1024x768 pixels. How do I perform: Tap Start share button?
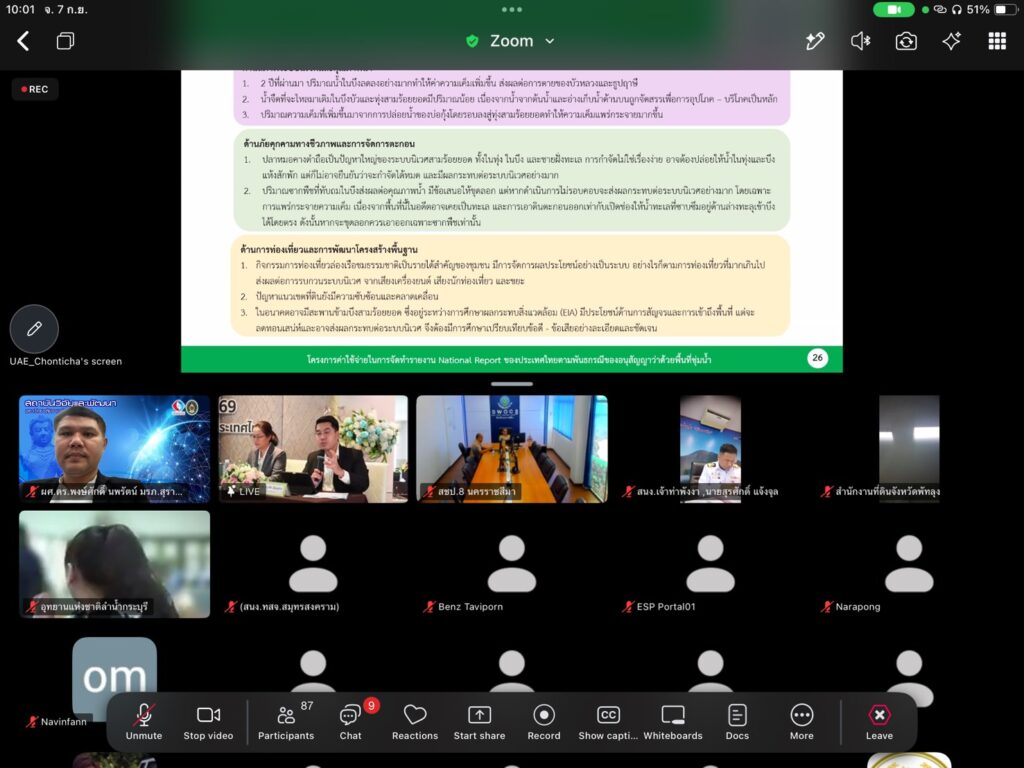(x=479, y=722)
